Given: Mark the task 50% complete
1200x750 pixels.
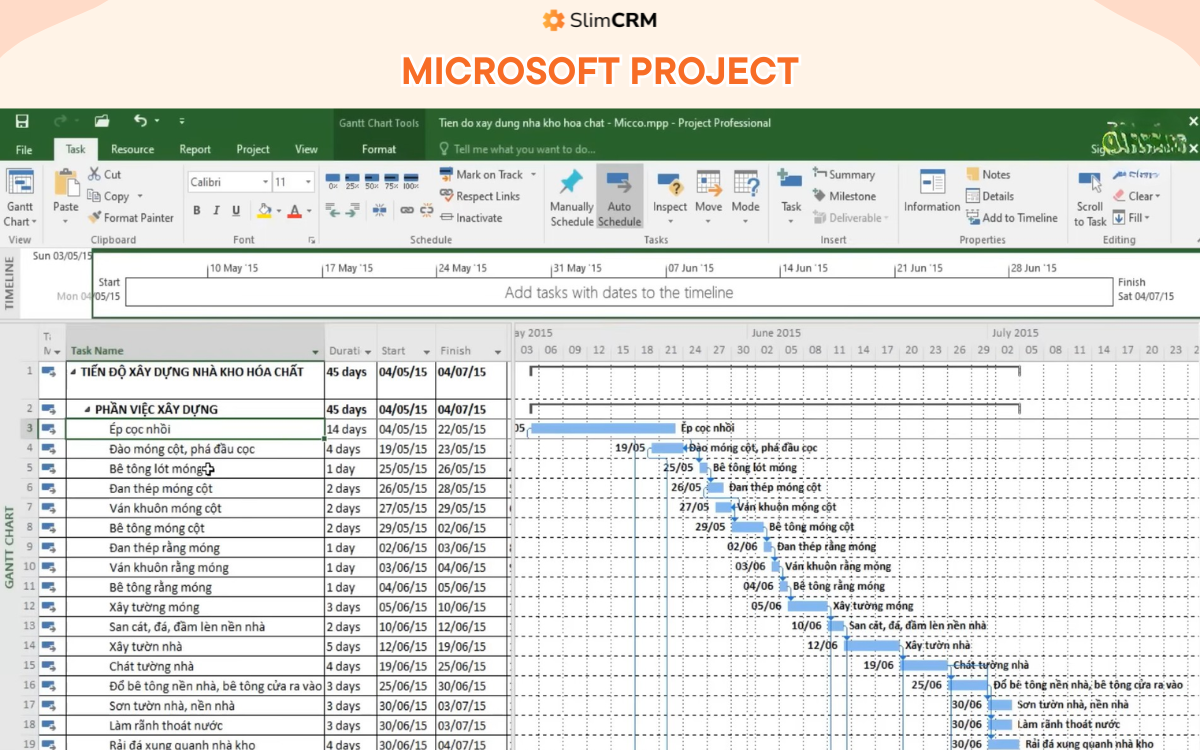Looking at the screenshot, I should [371, 180].
